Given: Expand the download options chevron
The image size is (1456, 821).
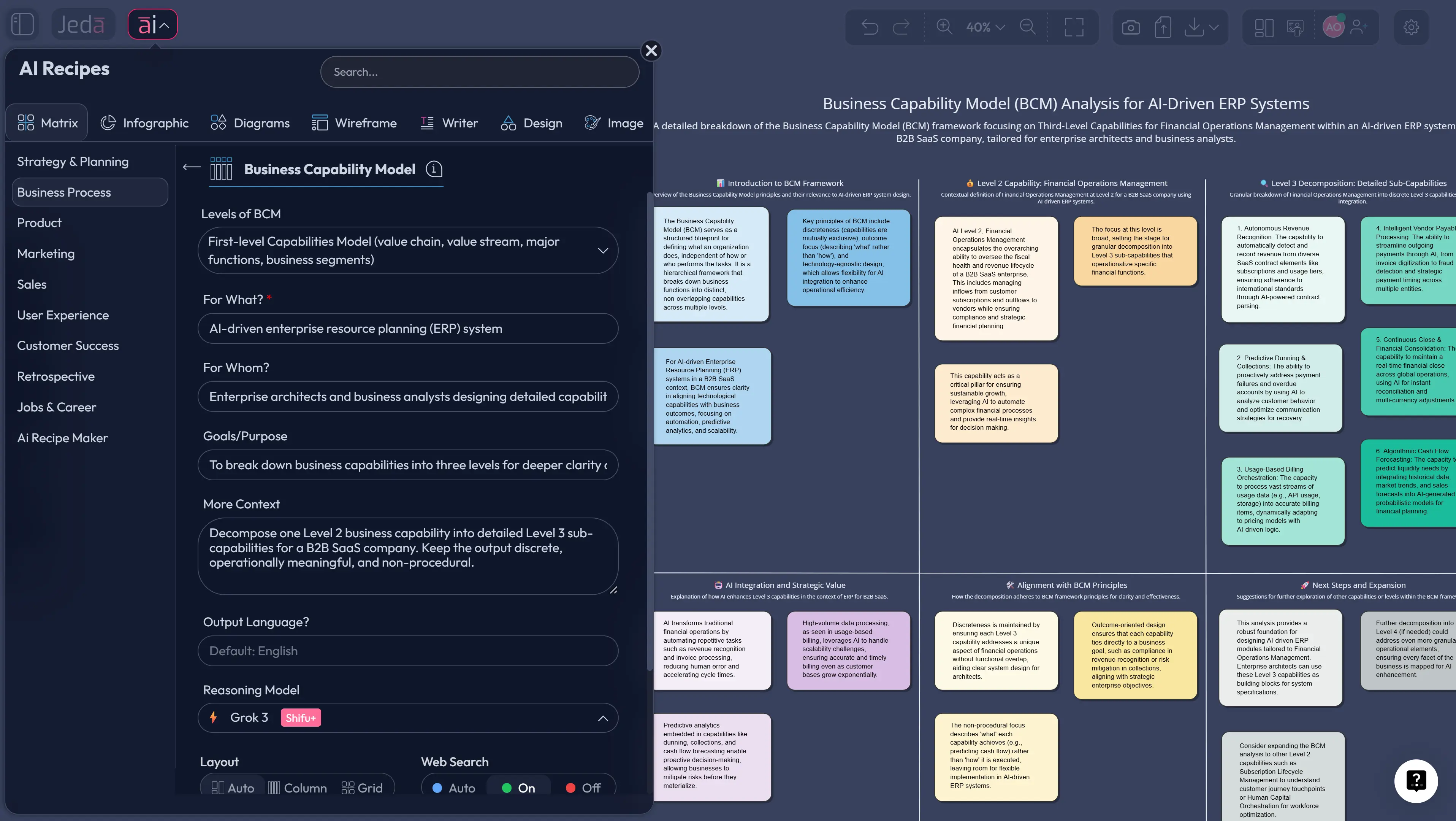Looking at the screenshot, I should (1213, 27).
